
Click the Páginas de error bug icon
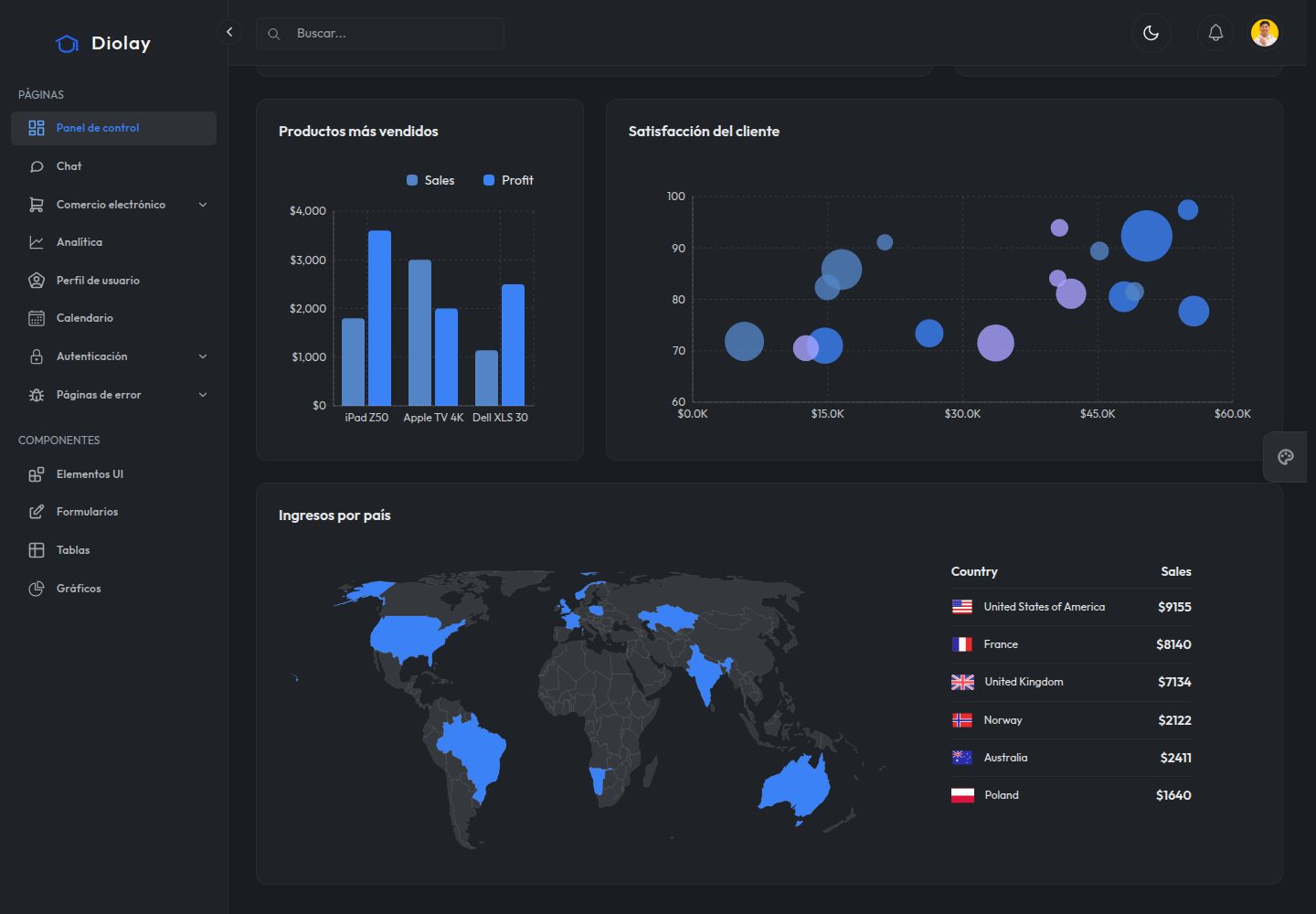pos(37,395)
